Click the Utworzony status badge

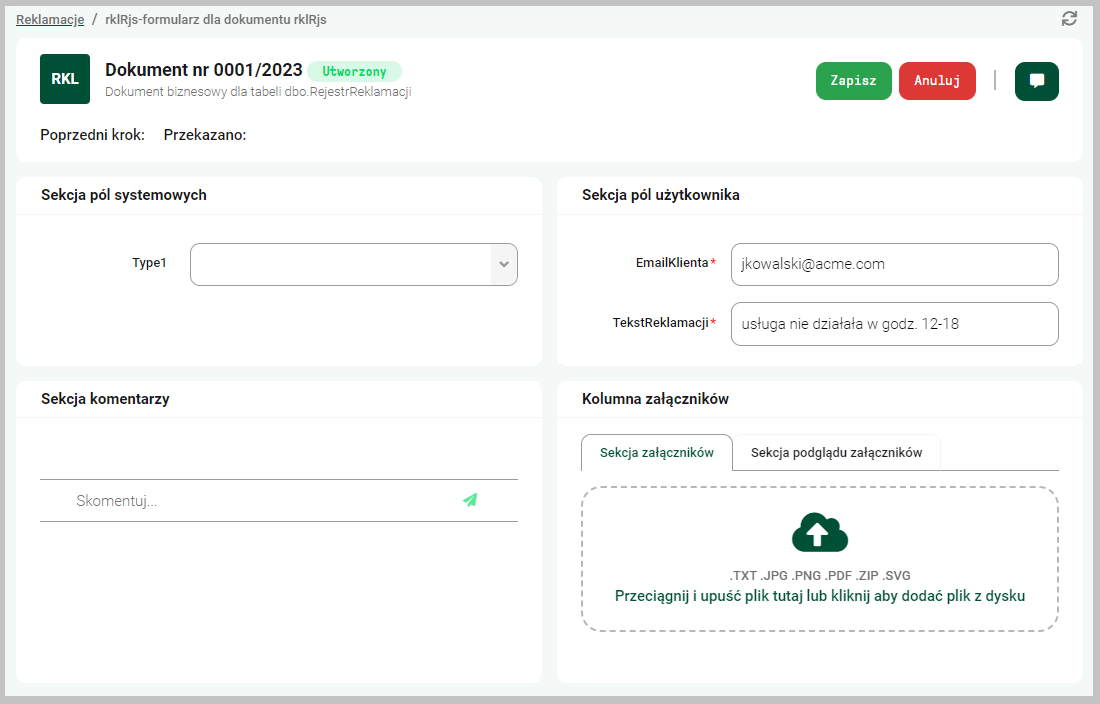point(354,71)
